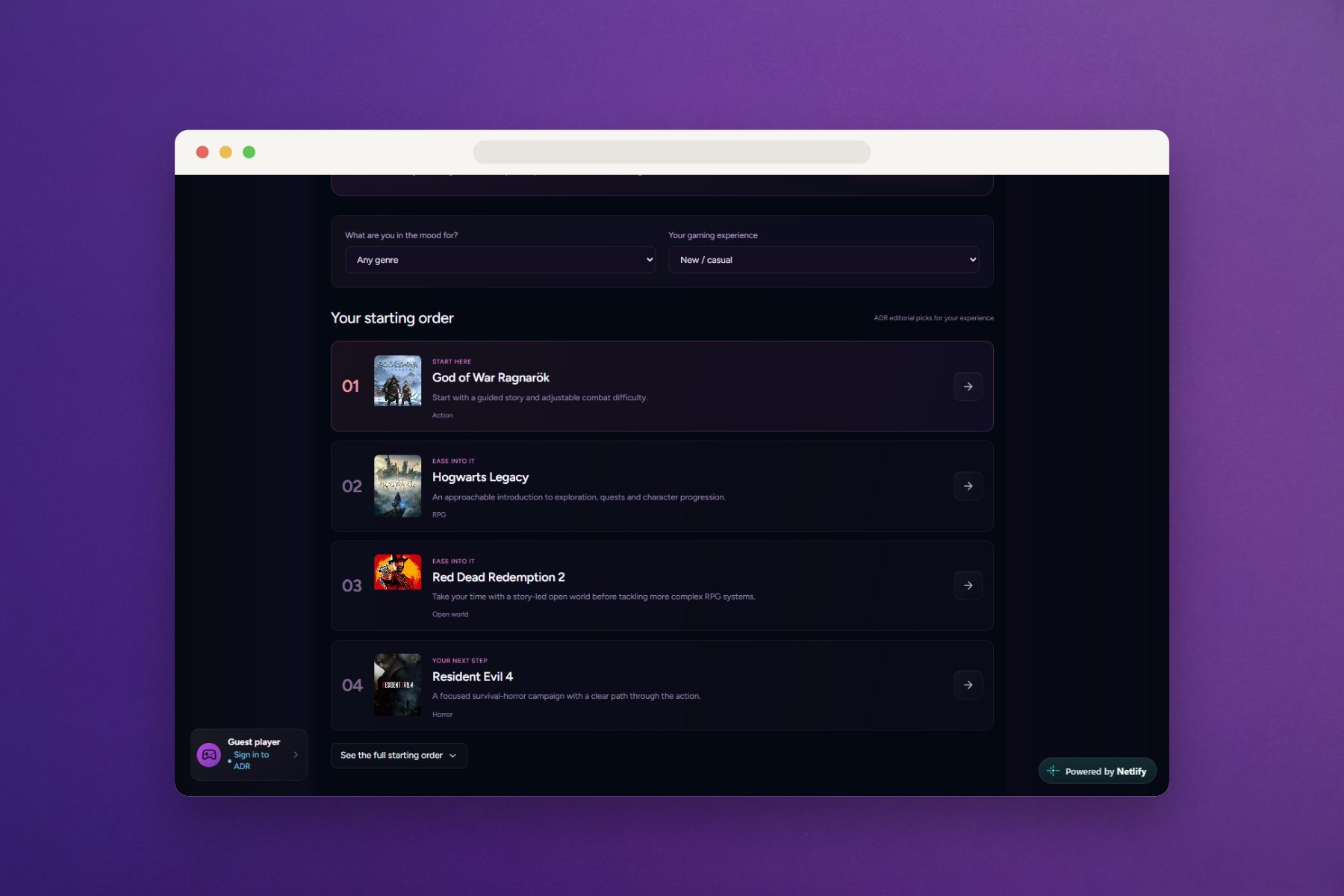The width and height of the screenshot is (1344, 896).
Task: Click the Hogwarts Legacy title
Action: pos(480,477)
